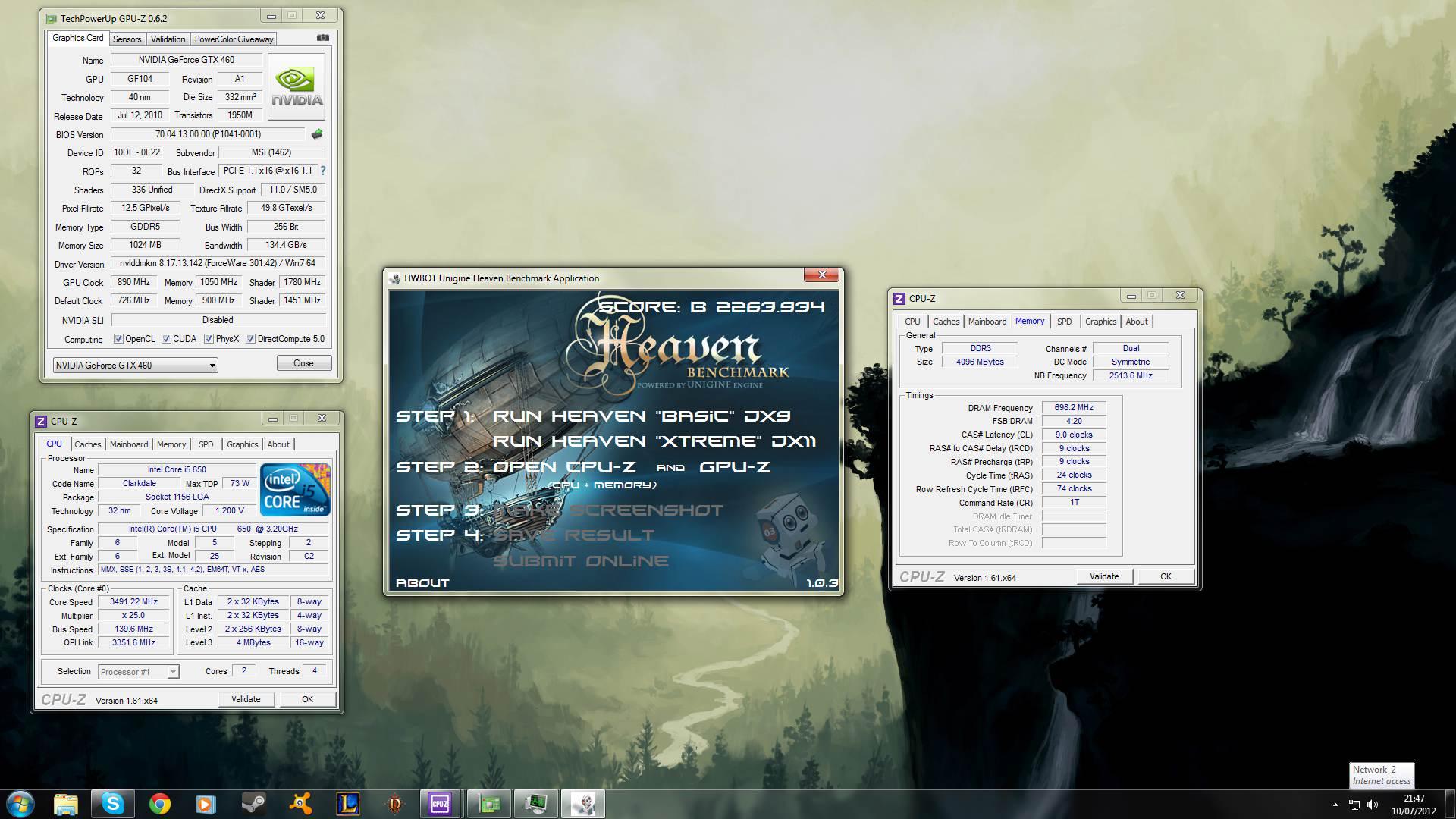Click Intel Core i5 logo

click(x=295, y=489)
